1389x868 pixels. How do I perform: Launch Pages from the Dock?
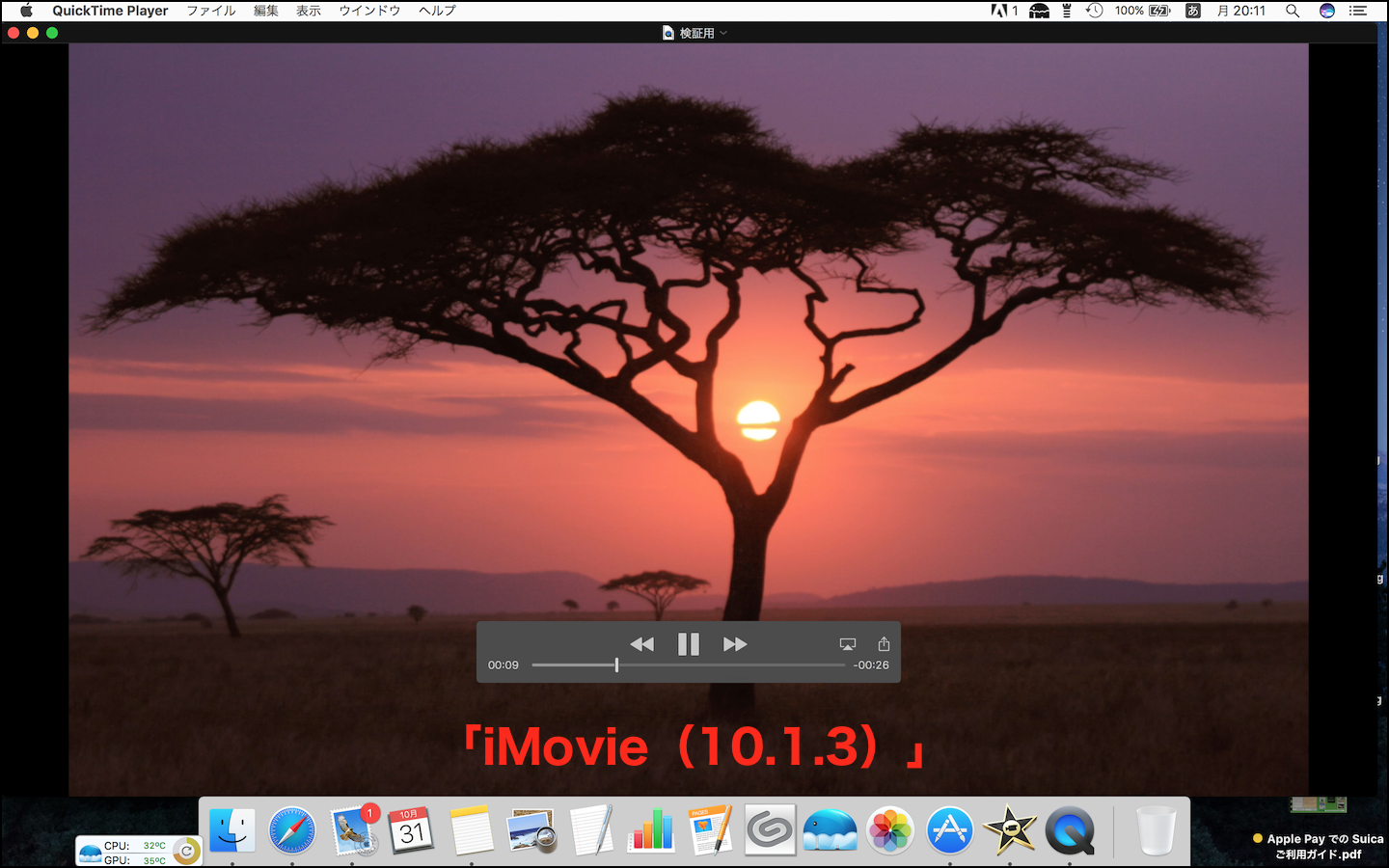[x=711, y=830]
